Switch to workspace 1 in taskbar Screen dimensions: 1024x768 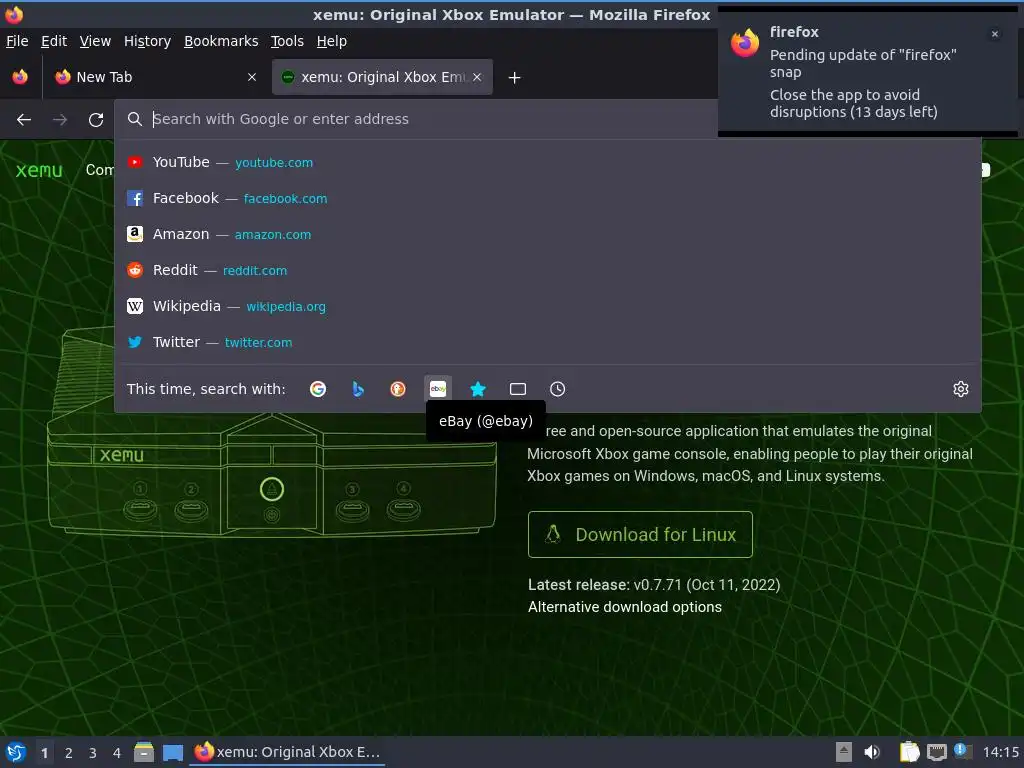click(x=44, y=753)
